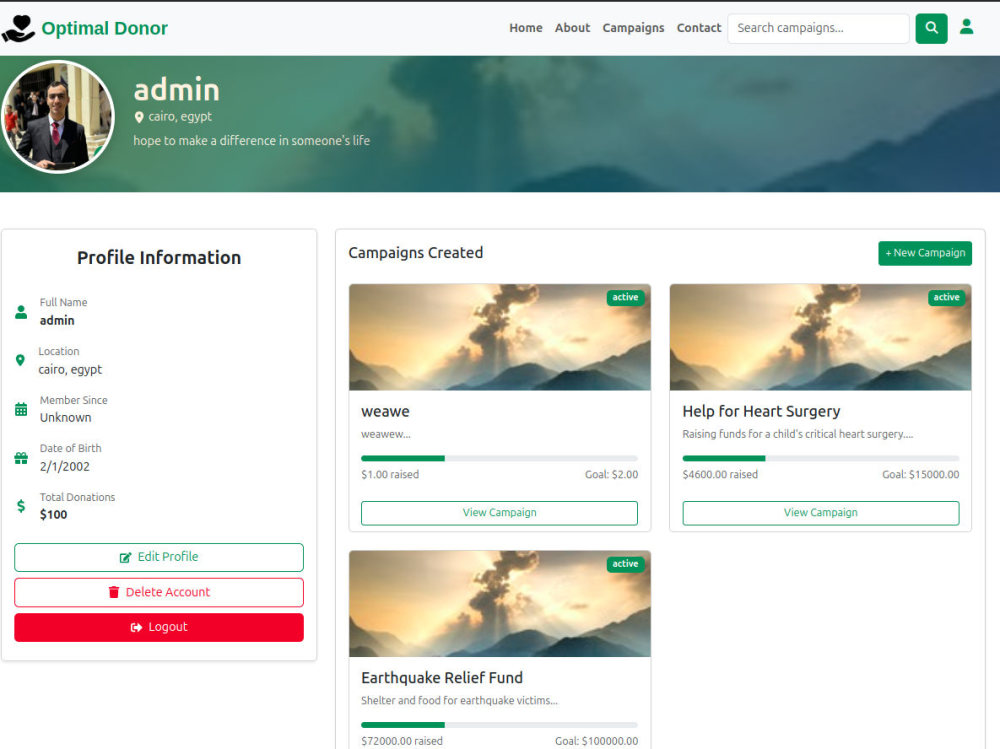This screenshot has width=1000, height=749.
Task: Go to the Home nav link
Action: click(526, 28)
